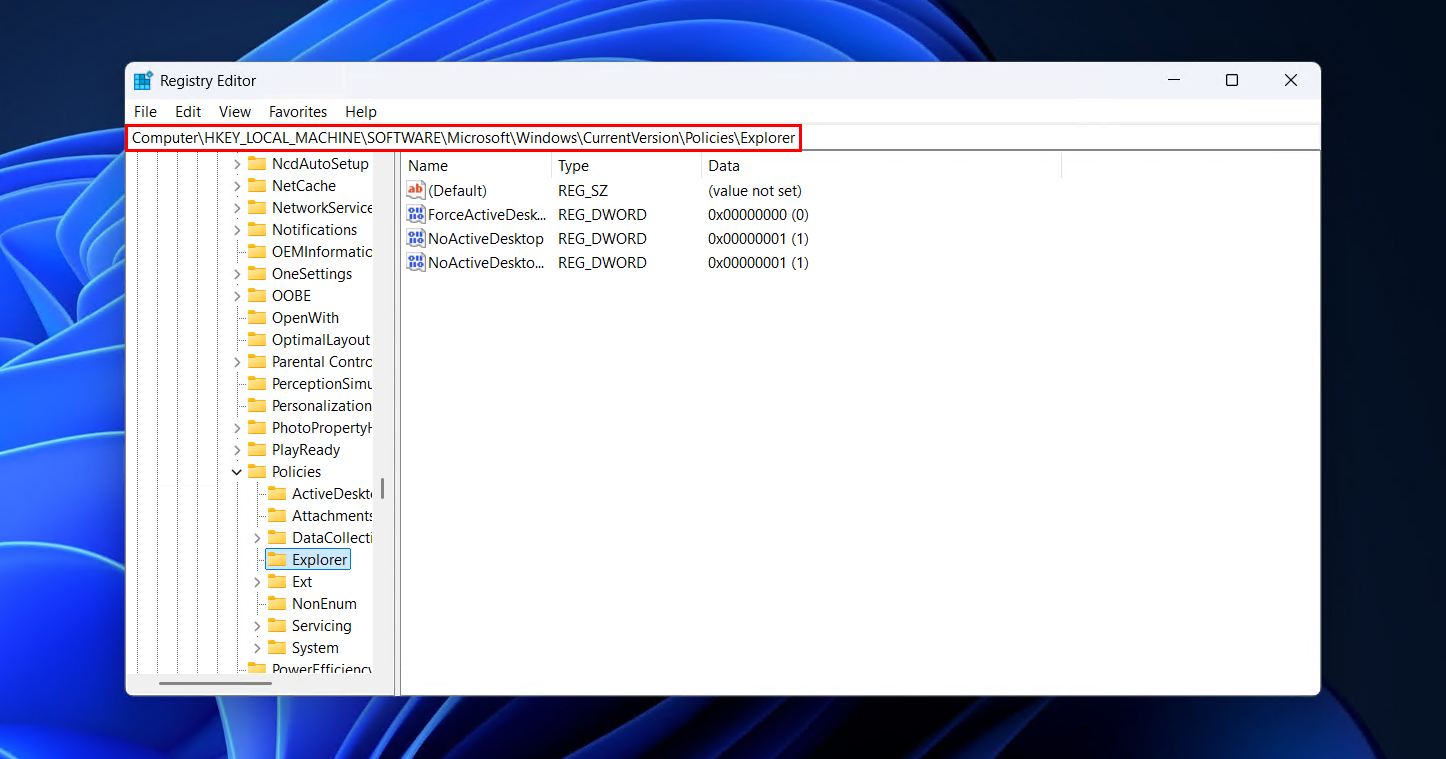1446x759 pixels.
Task: Click the tree pane horizontal scrollbar
Action: coord(215,684)
